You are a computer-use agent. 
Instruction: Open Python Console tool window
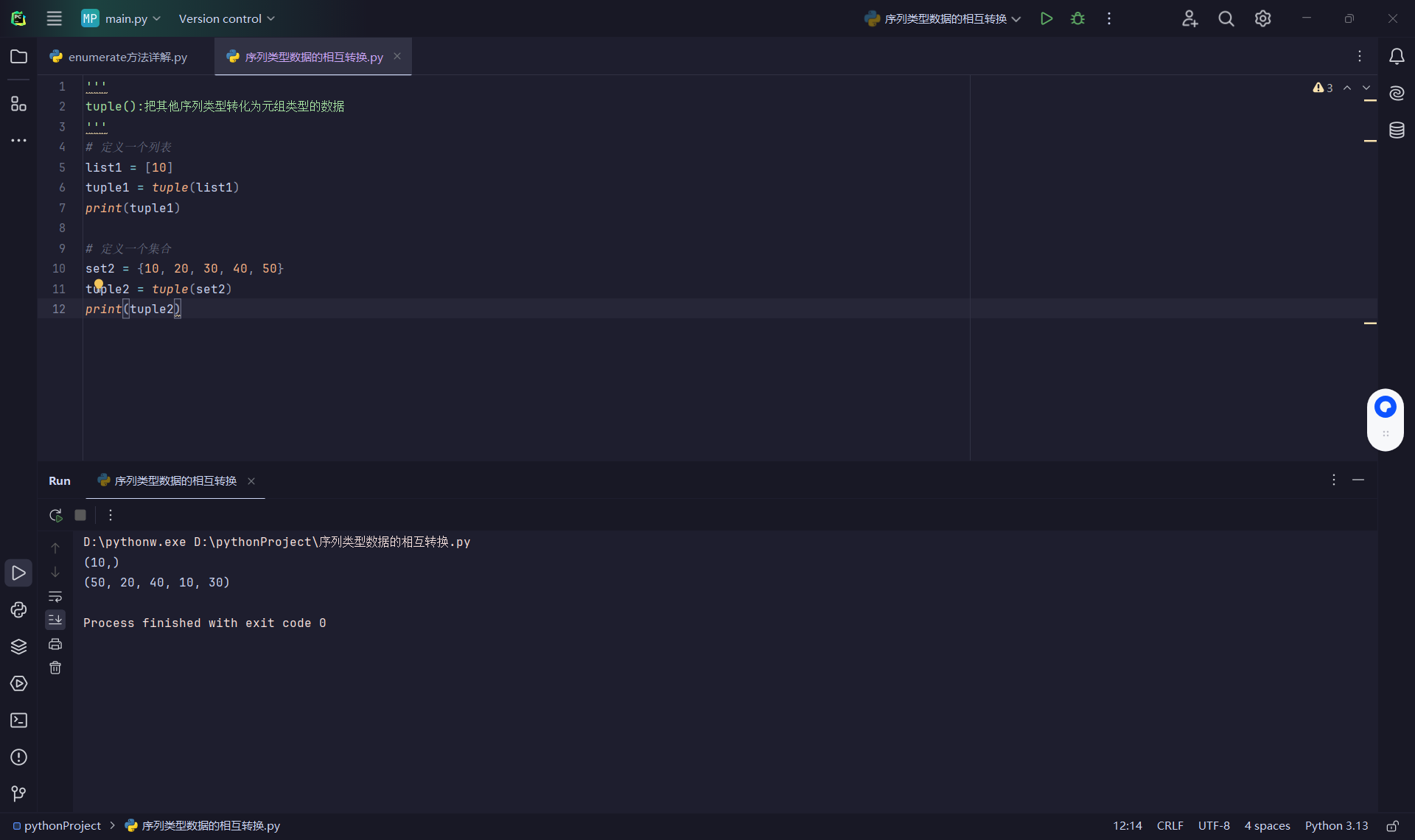(18, 610)
